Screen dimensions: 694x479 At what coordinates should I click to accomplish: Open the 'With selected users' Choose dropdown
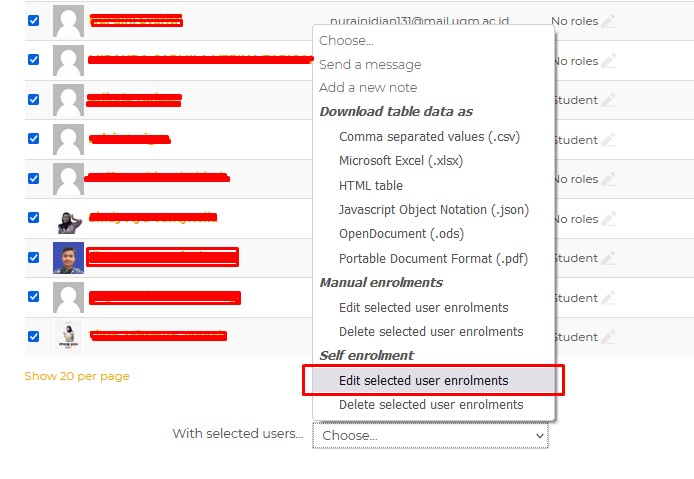430,435
